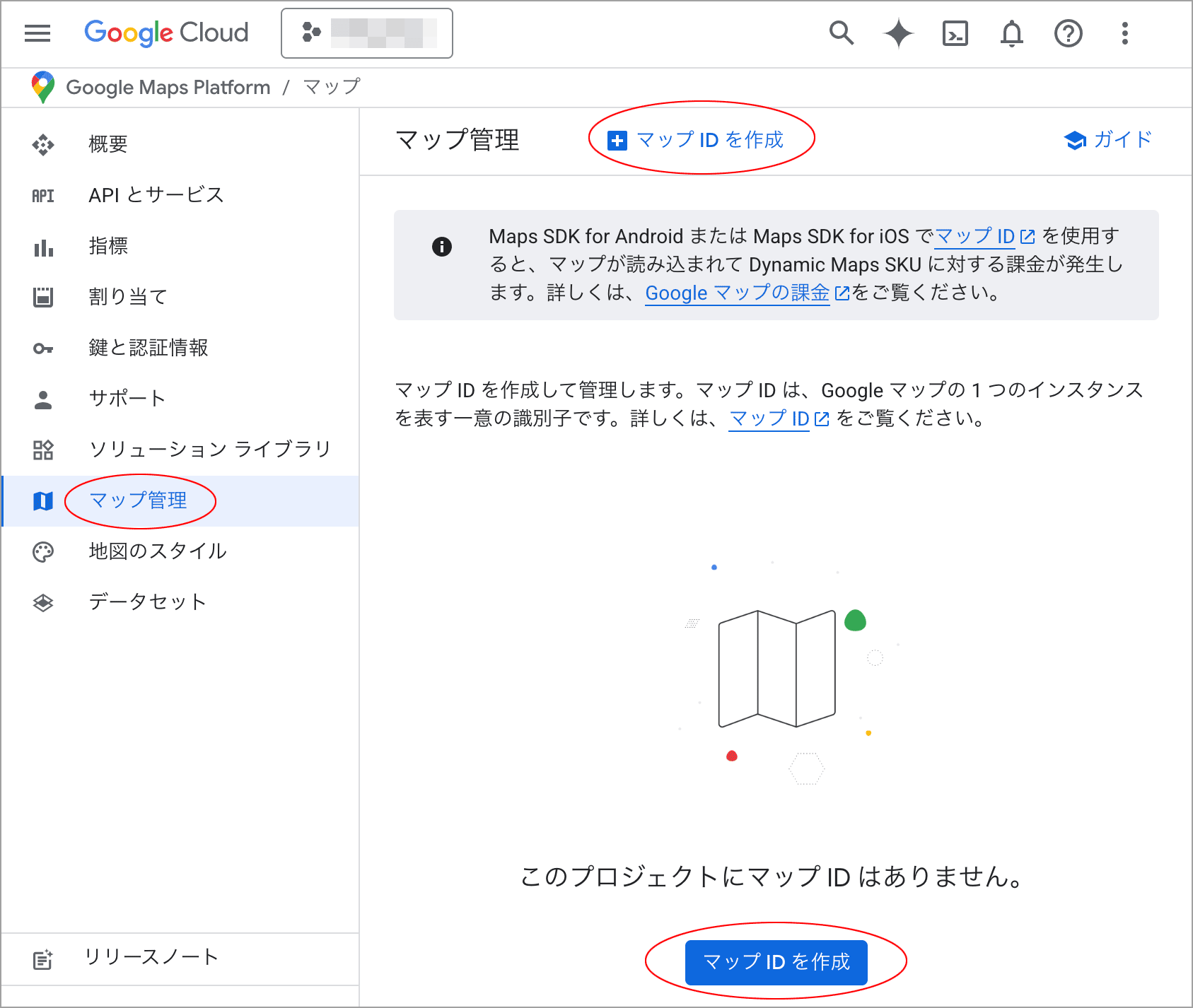The height and width of the screenshot is (1008, 1193).
Task: Click the info icon in notice banner
Action: coord(442,247)
